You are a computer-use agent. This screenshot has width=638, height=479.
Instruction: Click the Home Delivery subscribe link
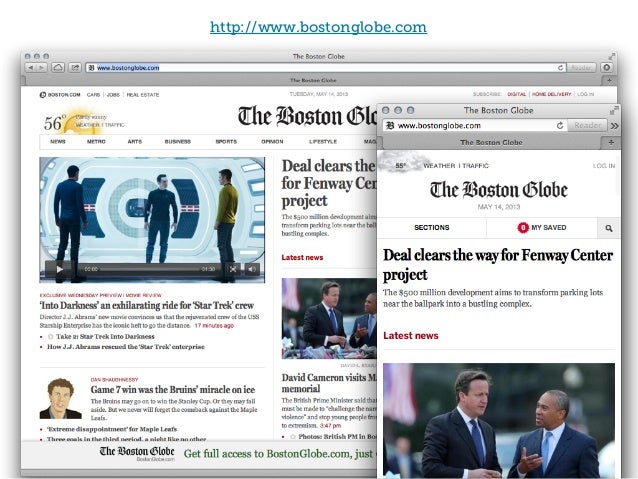click(551, 94)
